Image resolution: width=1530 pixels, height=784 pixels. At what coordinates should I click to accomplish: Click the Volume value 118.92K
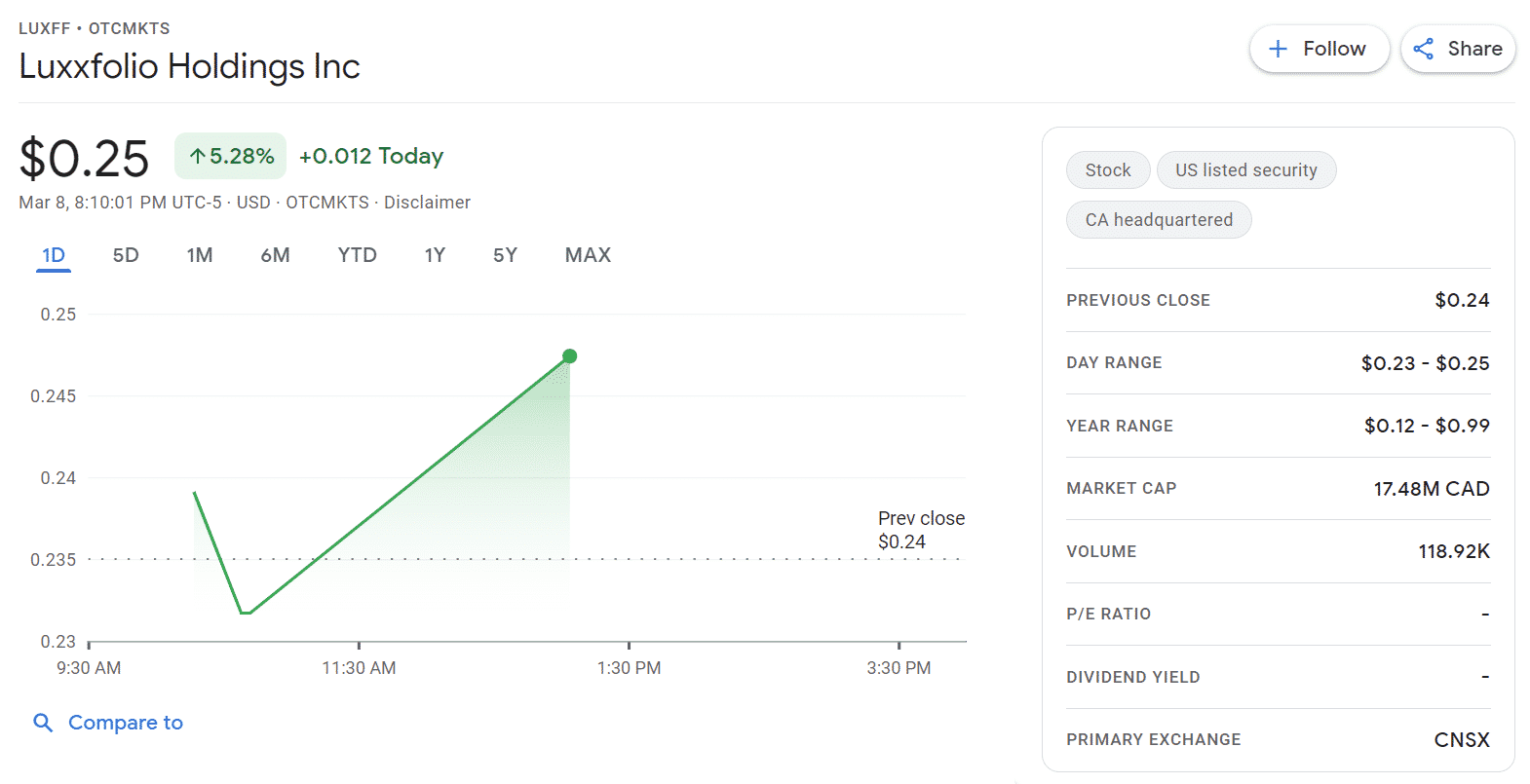pyautogui.click(x=1454, y=551)
